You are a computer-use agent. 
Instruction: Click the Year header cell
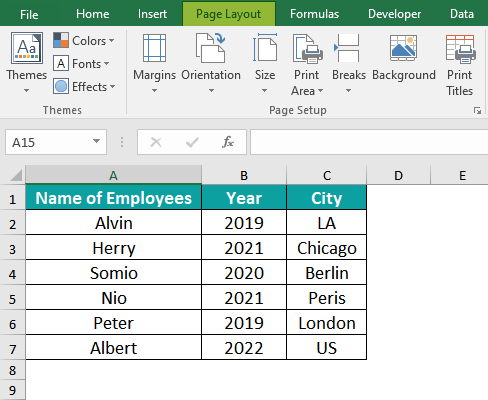(x=244, y=198)
